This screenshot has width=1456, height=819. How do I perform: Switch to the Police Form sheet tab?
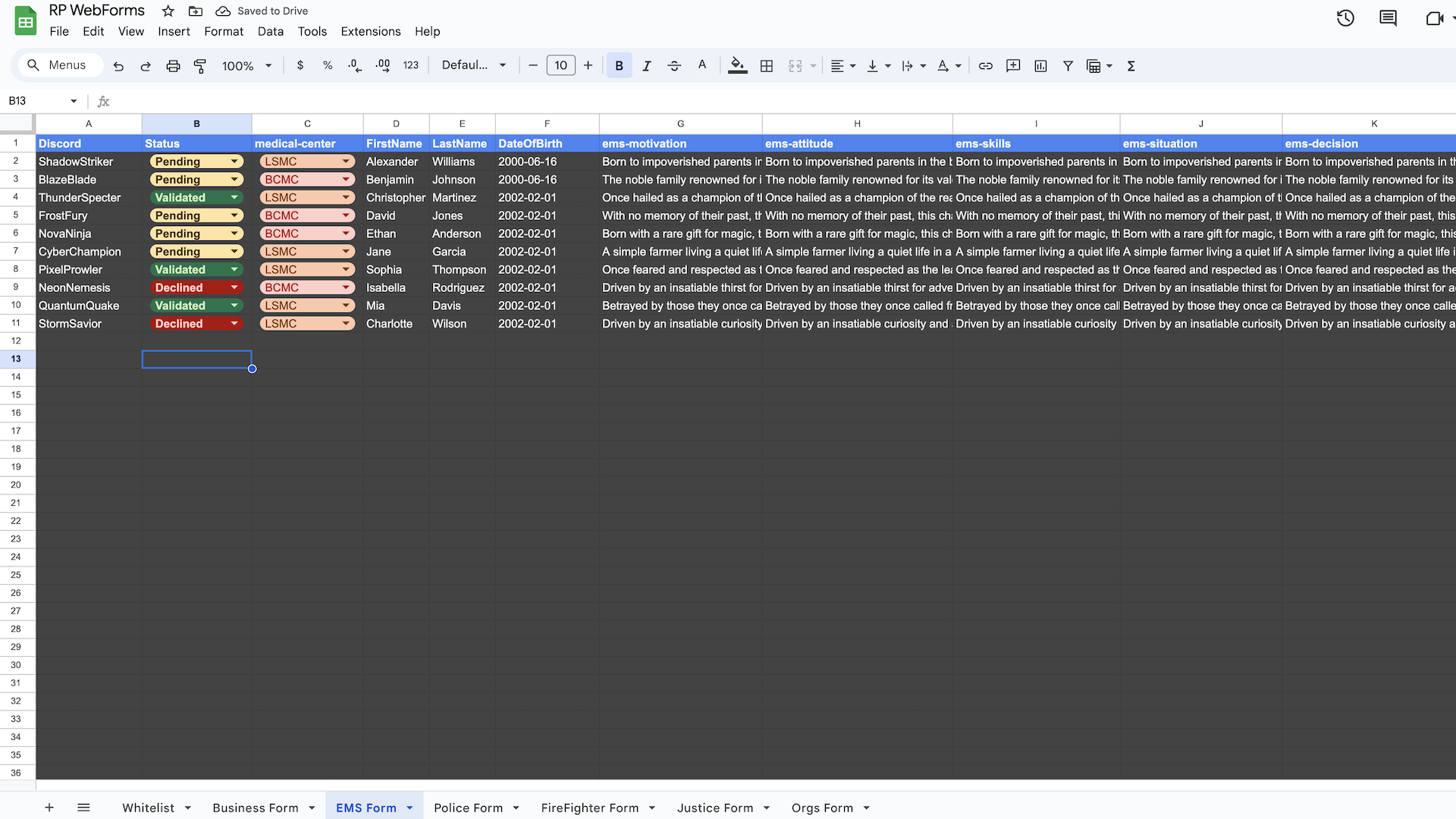tap(468, 808)
